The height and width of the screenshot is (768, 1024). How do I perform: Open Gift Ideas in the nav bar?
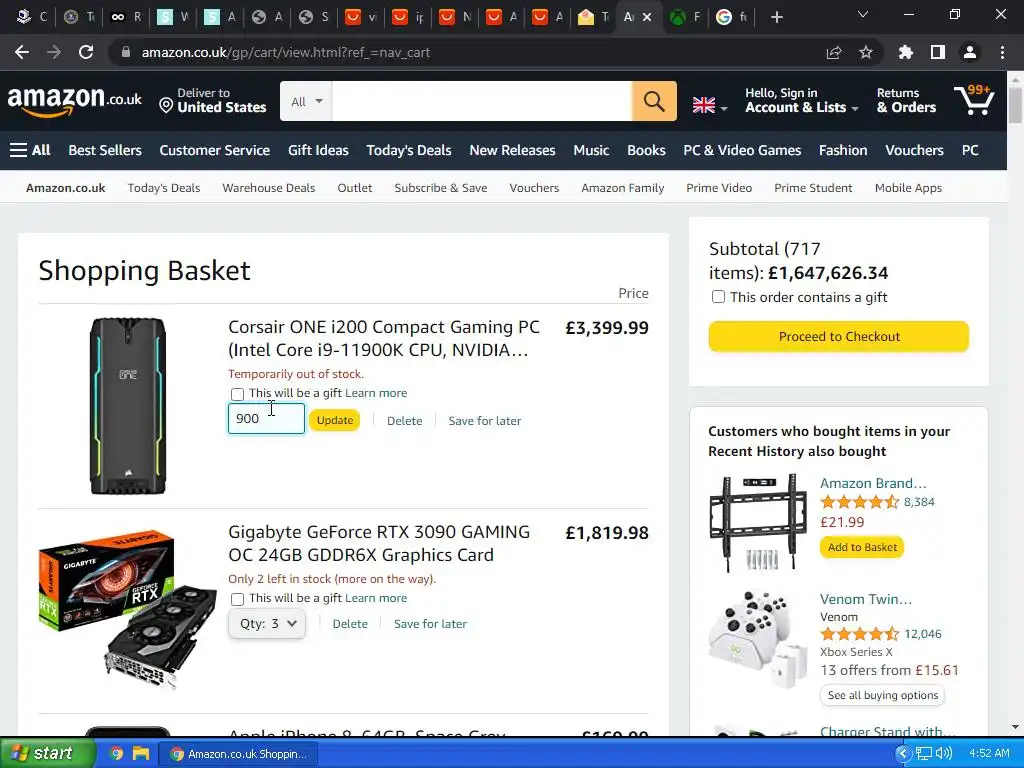(318, 150)
